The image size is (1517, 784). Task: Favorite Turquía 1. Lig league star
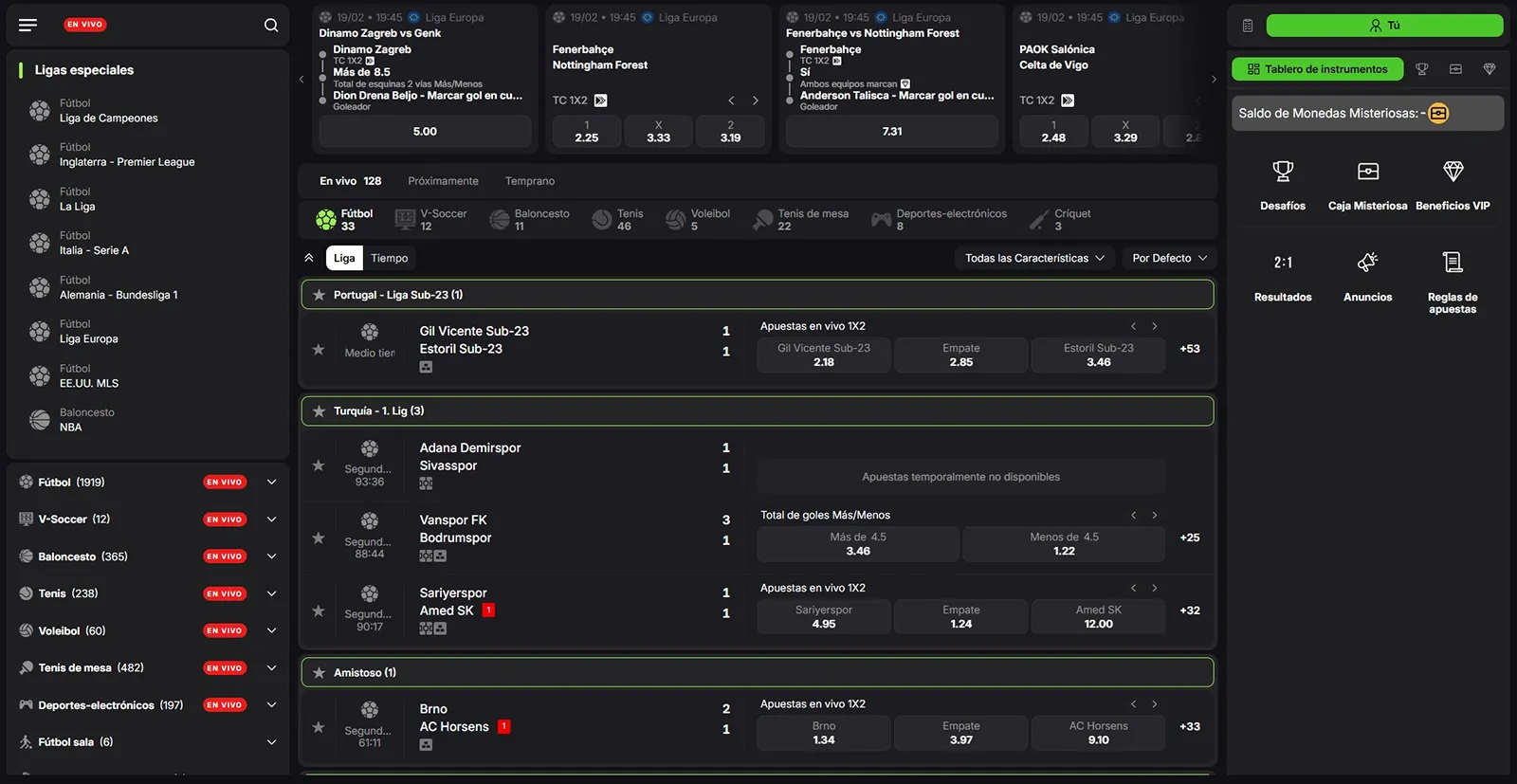tap(319, 411)
